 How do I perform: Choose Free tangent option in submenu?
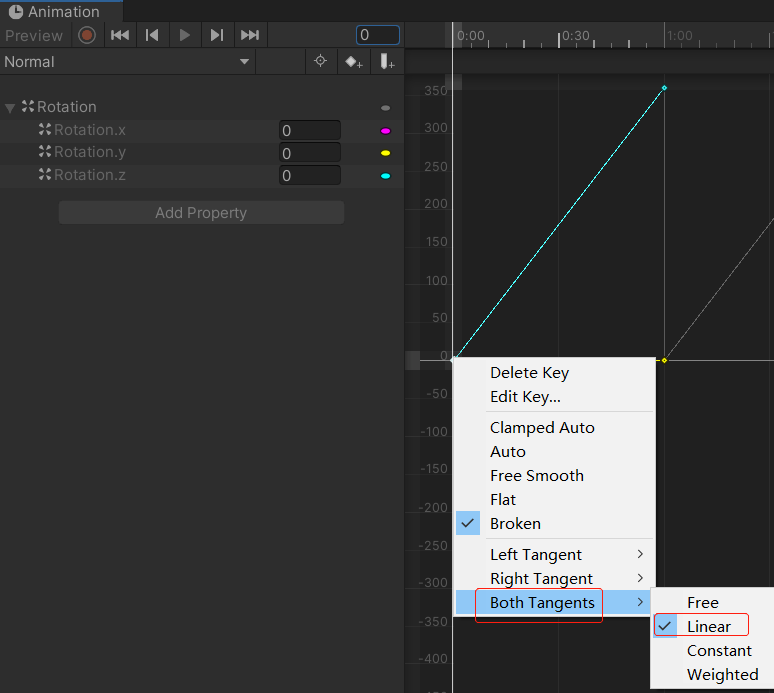(703, 602)
